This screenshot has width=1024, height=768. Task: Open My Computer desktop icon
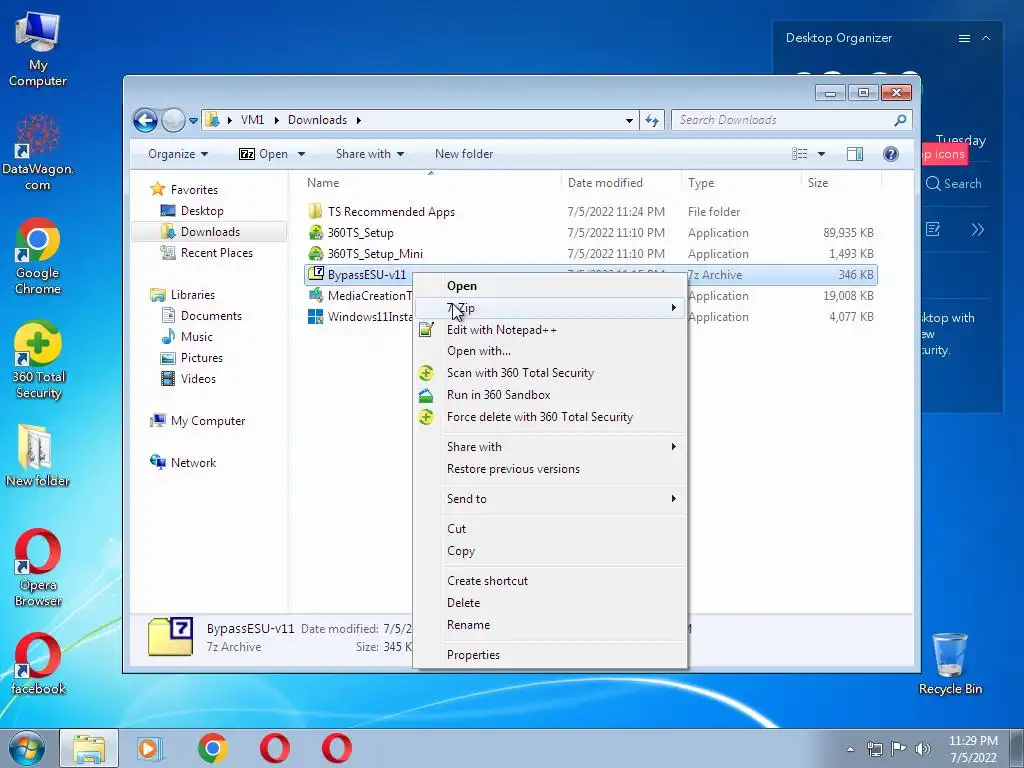click(37, 49)
